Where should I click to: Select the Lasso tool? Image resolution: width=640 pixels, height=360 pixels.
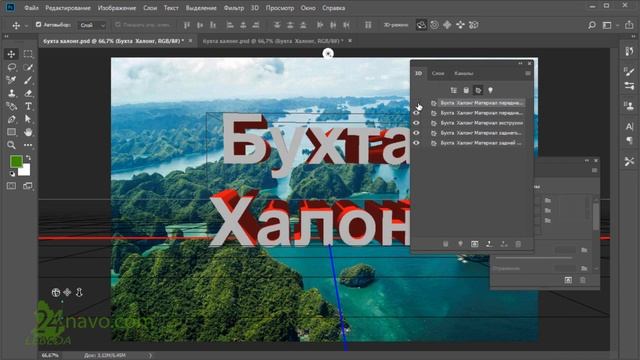tap(11, 67)
